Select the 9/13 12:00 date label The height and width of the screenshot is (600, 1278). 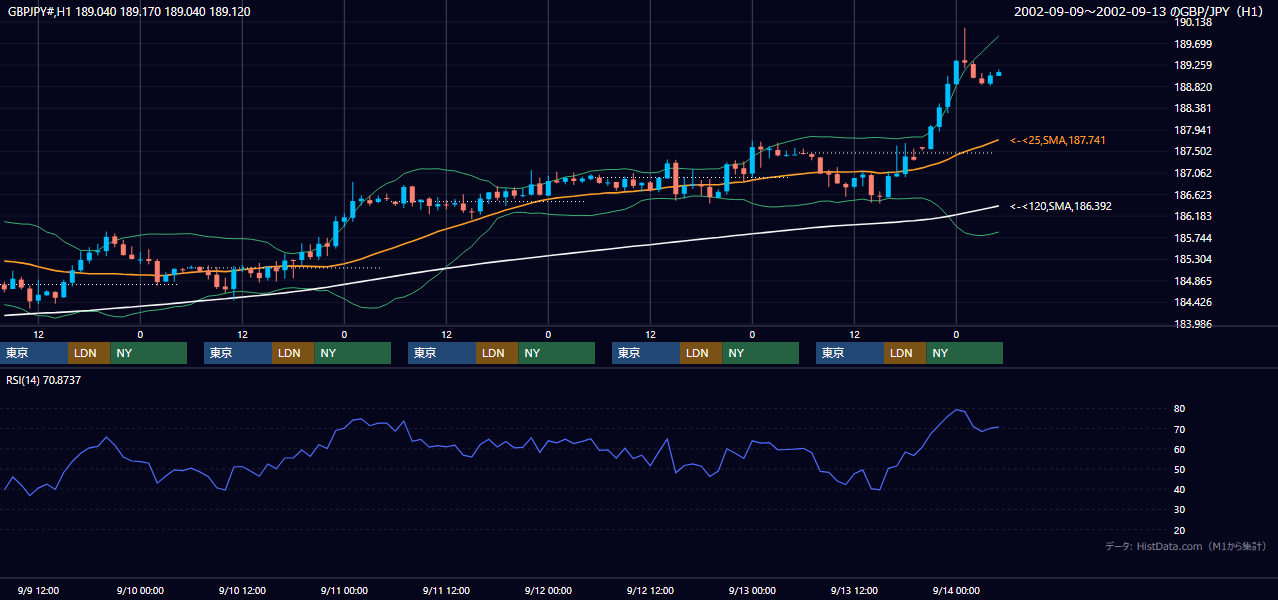(855, 591)
